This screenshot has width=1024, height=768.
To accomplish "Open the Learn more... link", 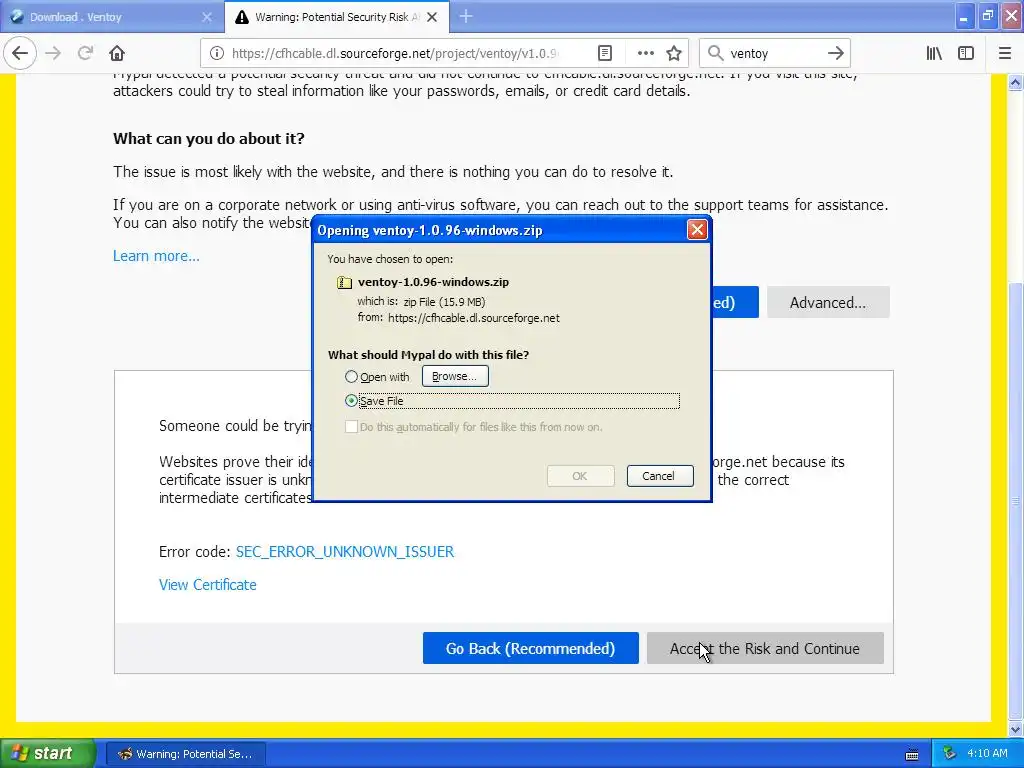I will 156,256.
